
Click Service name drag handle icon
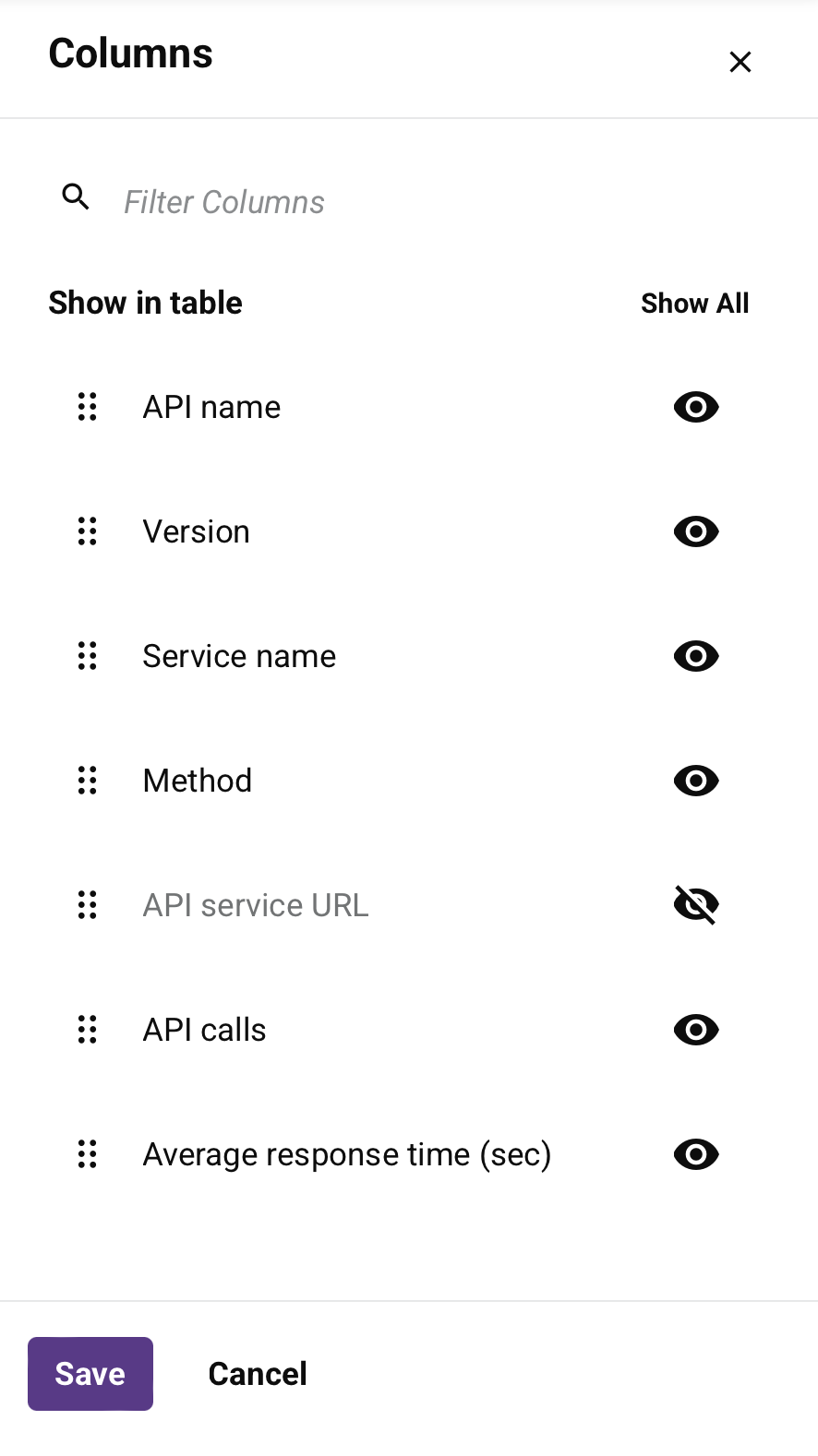88,656
